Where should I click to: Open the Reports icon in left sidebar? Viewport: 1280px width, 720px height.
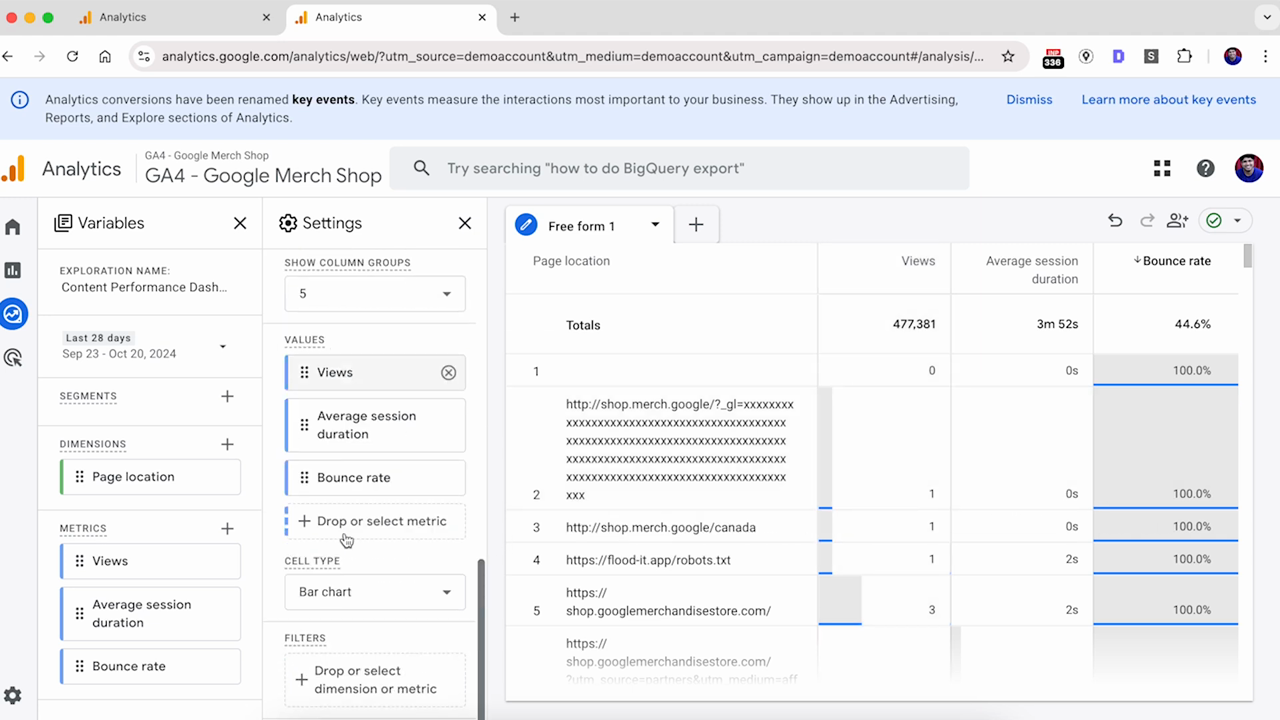pyautogui.click(x=13, y=270)
